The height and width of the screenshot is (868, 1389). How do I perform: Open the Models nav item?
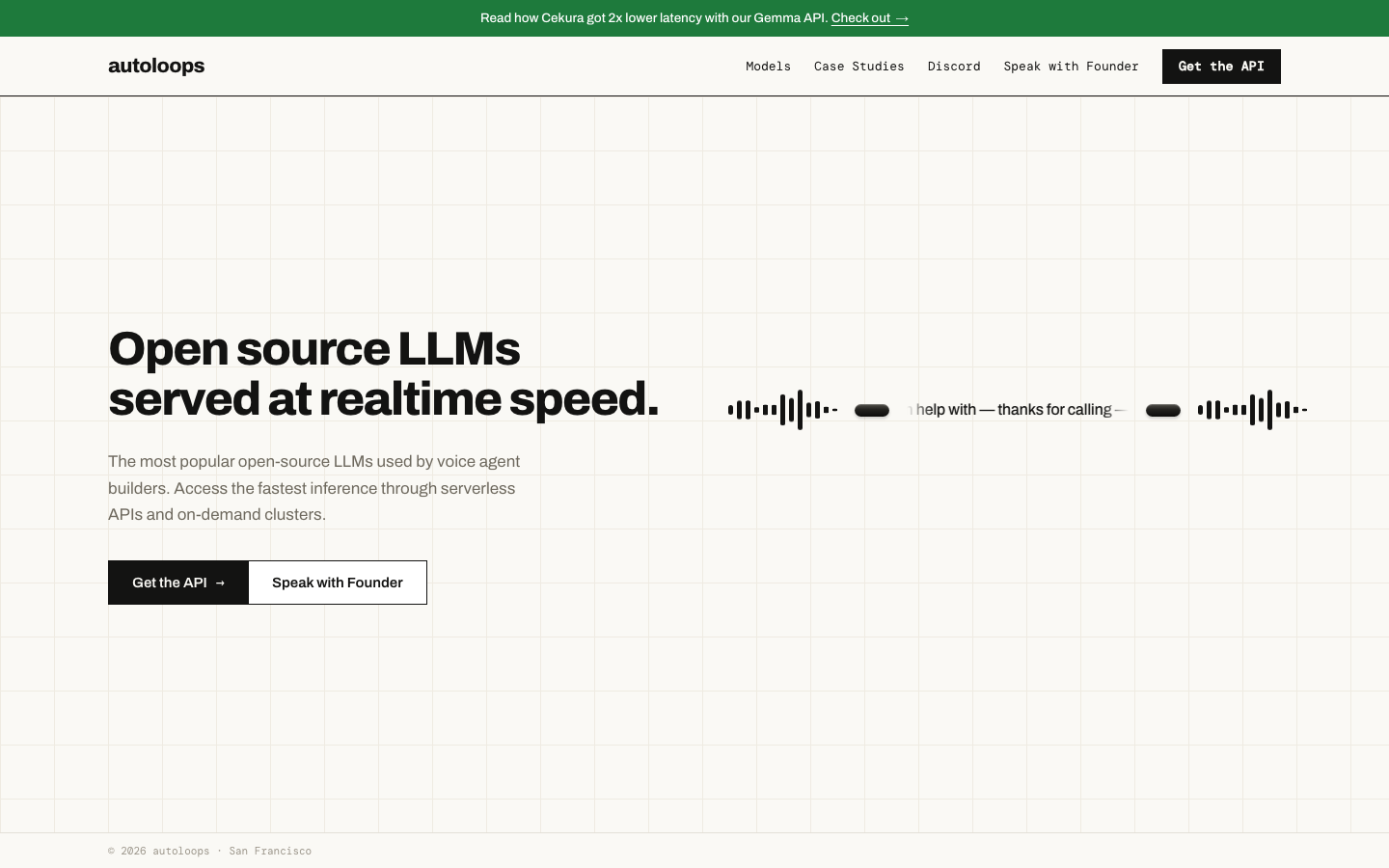click(768, 67)
